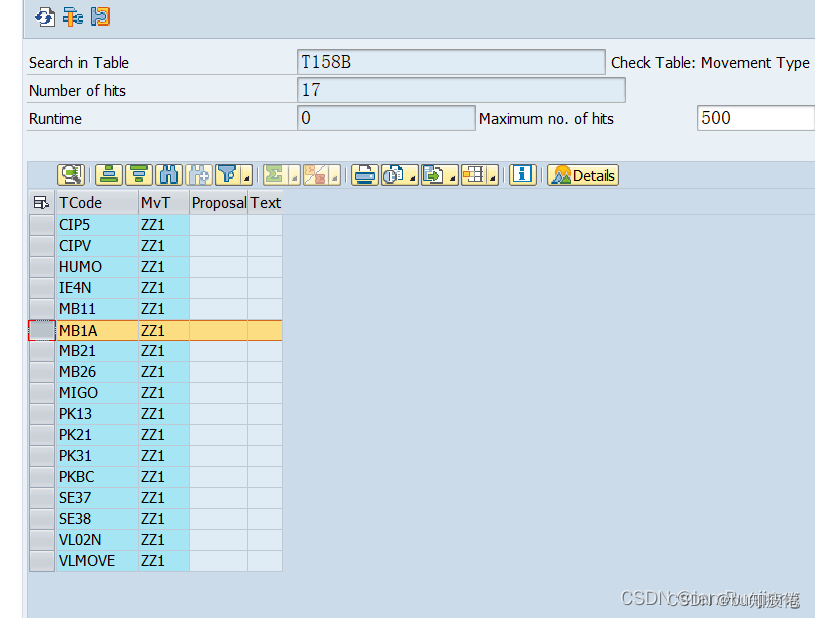Click the Search in Table field showing T158B
Screen dimensions: 815x618
450,61
